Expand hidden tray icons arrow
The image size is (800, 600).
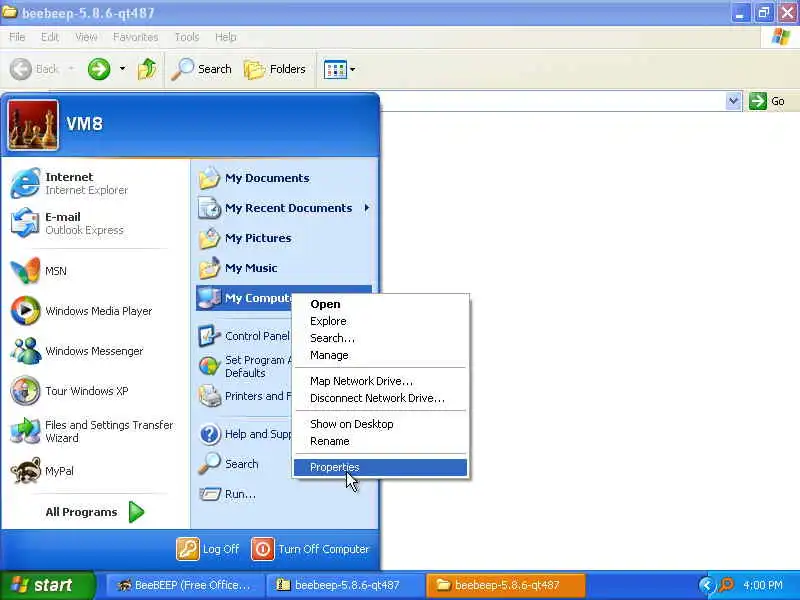[707, 585]
